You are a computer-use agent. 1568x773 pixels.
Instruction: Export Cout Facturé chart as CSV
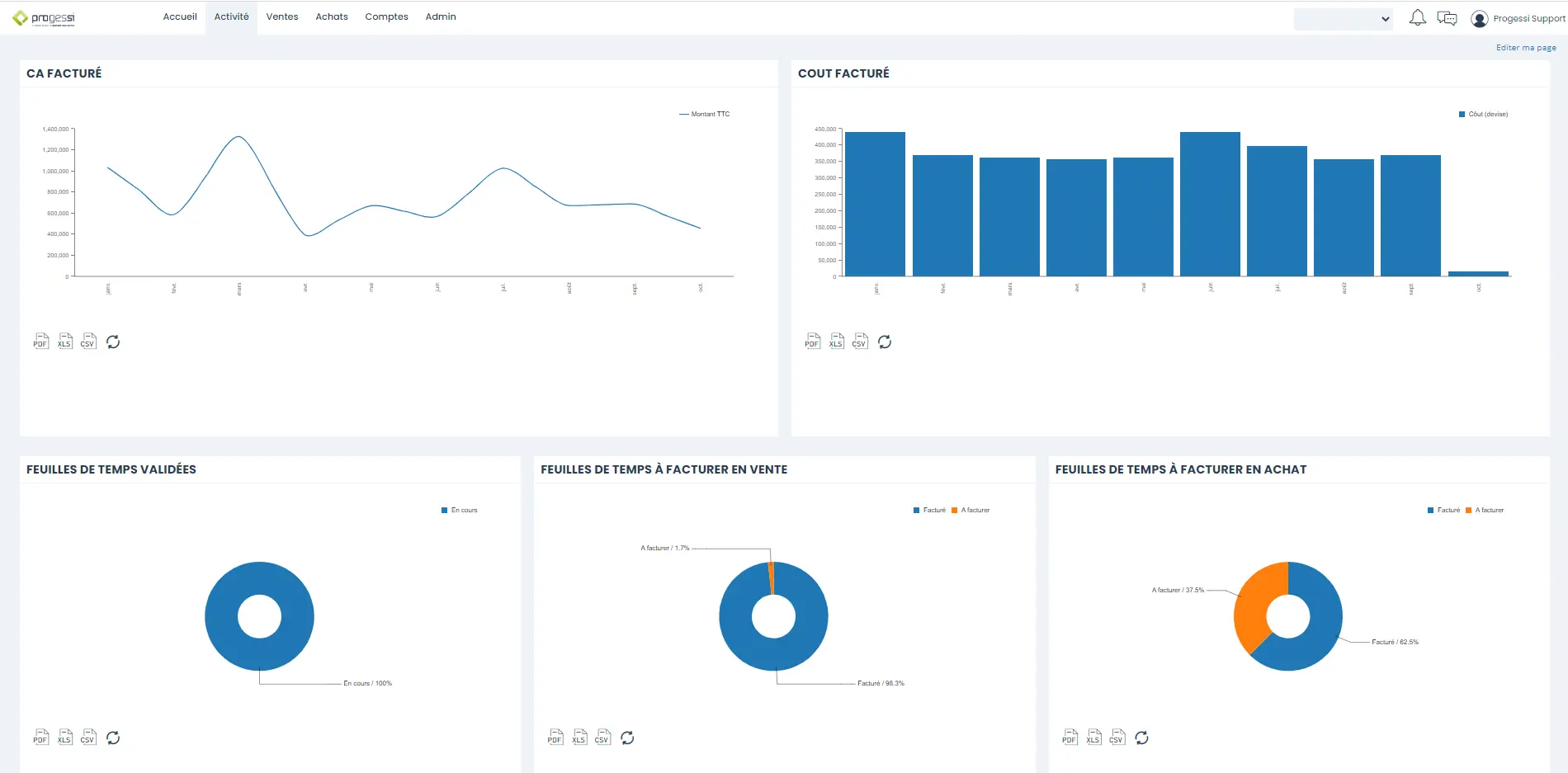[x=859, y=342]
